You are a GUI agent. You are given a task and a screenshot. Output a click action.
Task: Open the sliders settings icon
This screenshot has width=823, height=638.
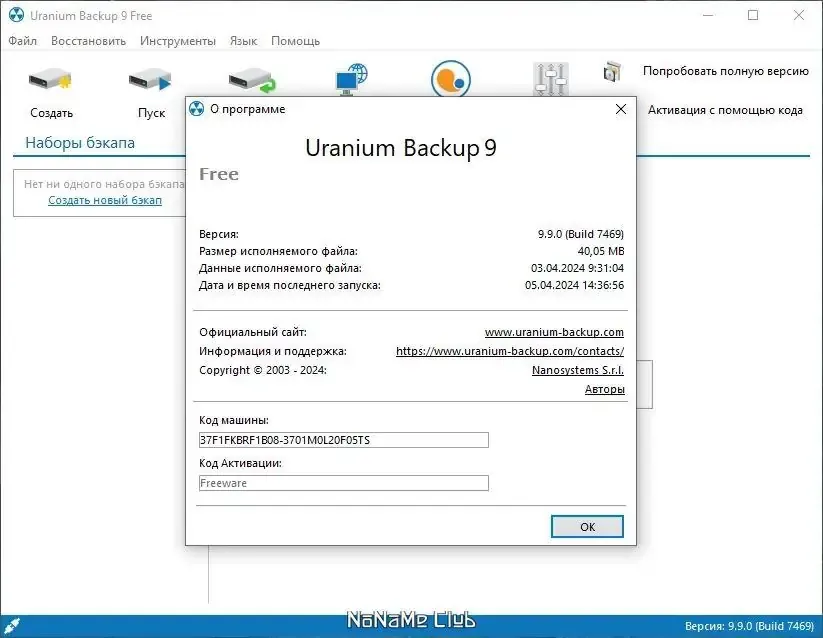[x=551, y=79]
